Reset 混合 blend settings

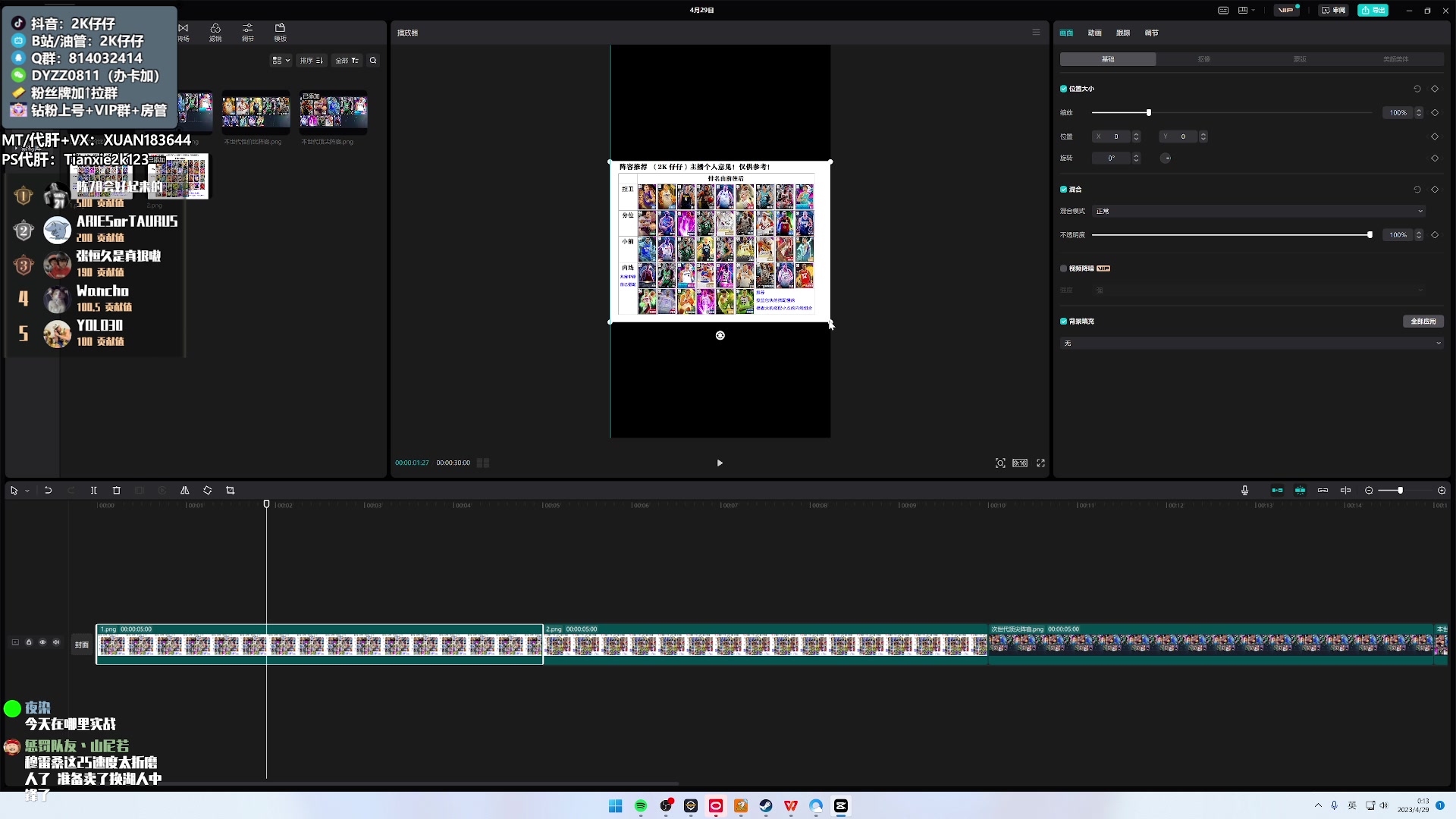coord(1417,190)
